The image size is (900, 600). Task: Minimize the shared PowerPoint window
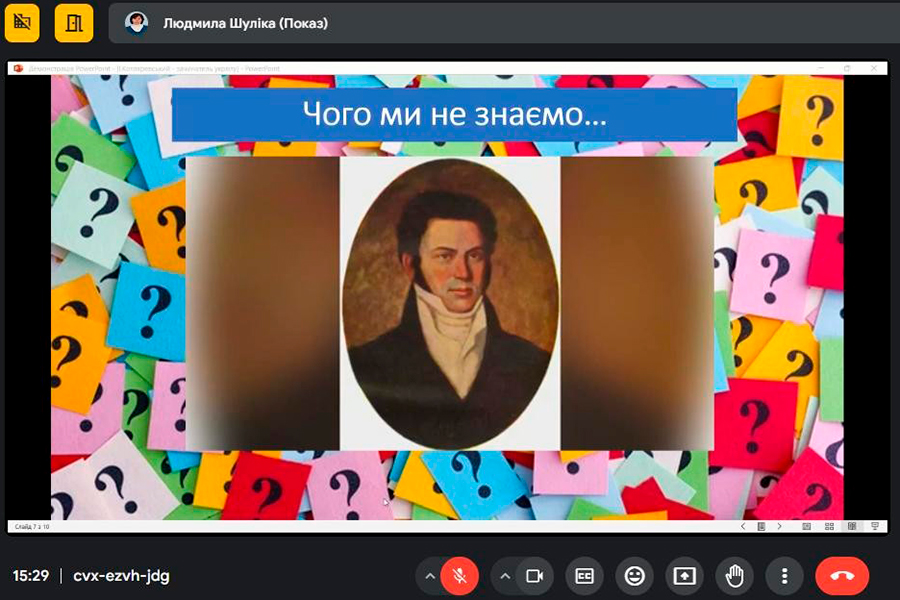(821, 68)
